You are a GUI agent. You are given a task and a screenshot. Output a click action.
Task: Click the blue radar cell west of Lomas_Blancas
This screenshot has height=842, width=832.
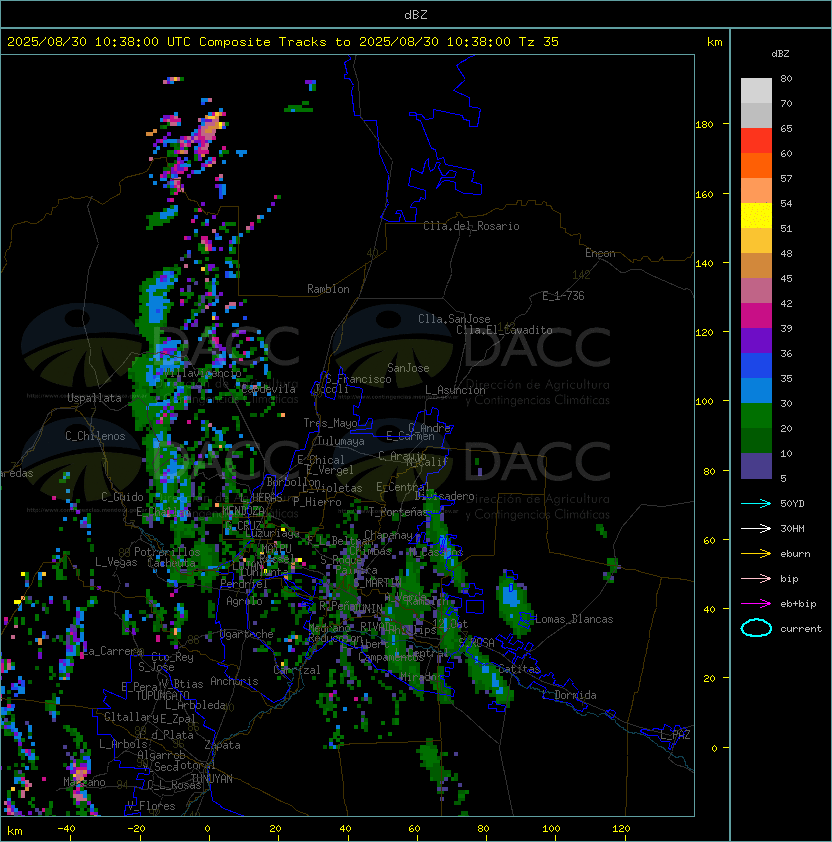point(511,598)
